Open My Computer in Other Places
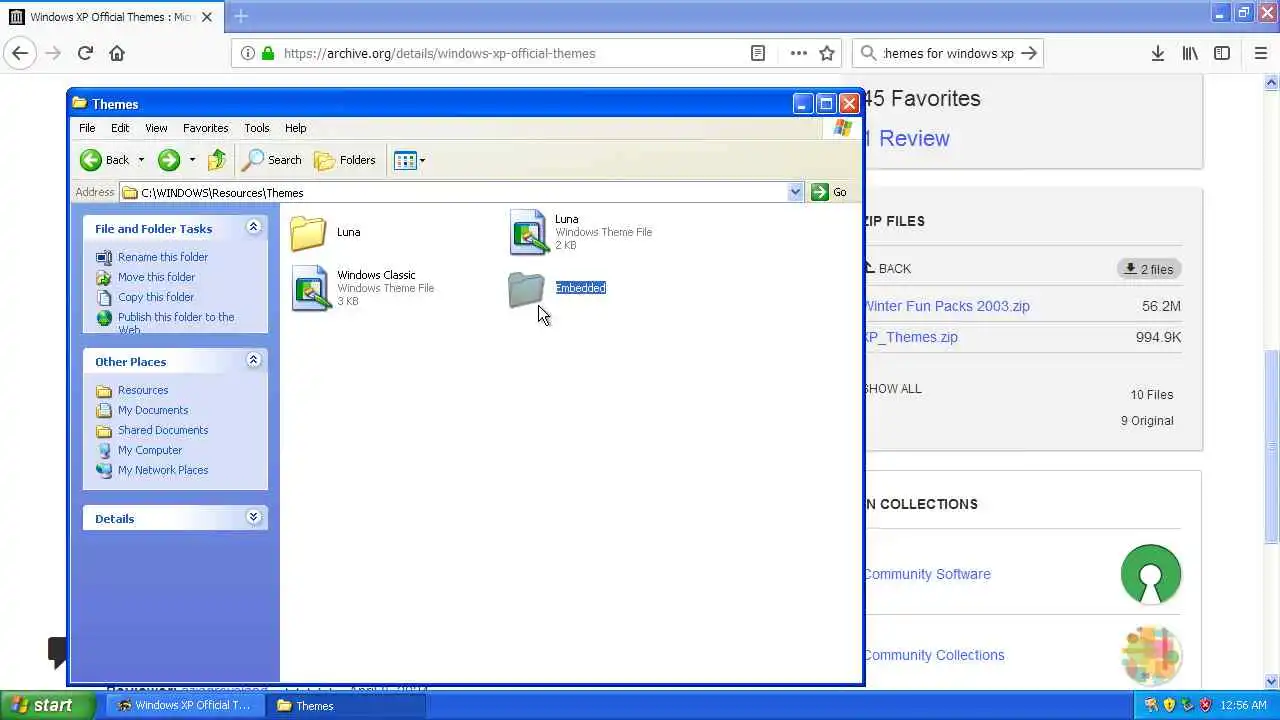Viewport: 1280px width, 720px height. [139, 450]
